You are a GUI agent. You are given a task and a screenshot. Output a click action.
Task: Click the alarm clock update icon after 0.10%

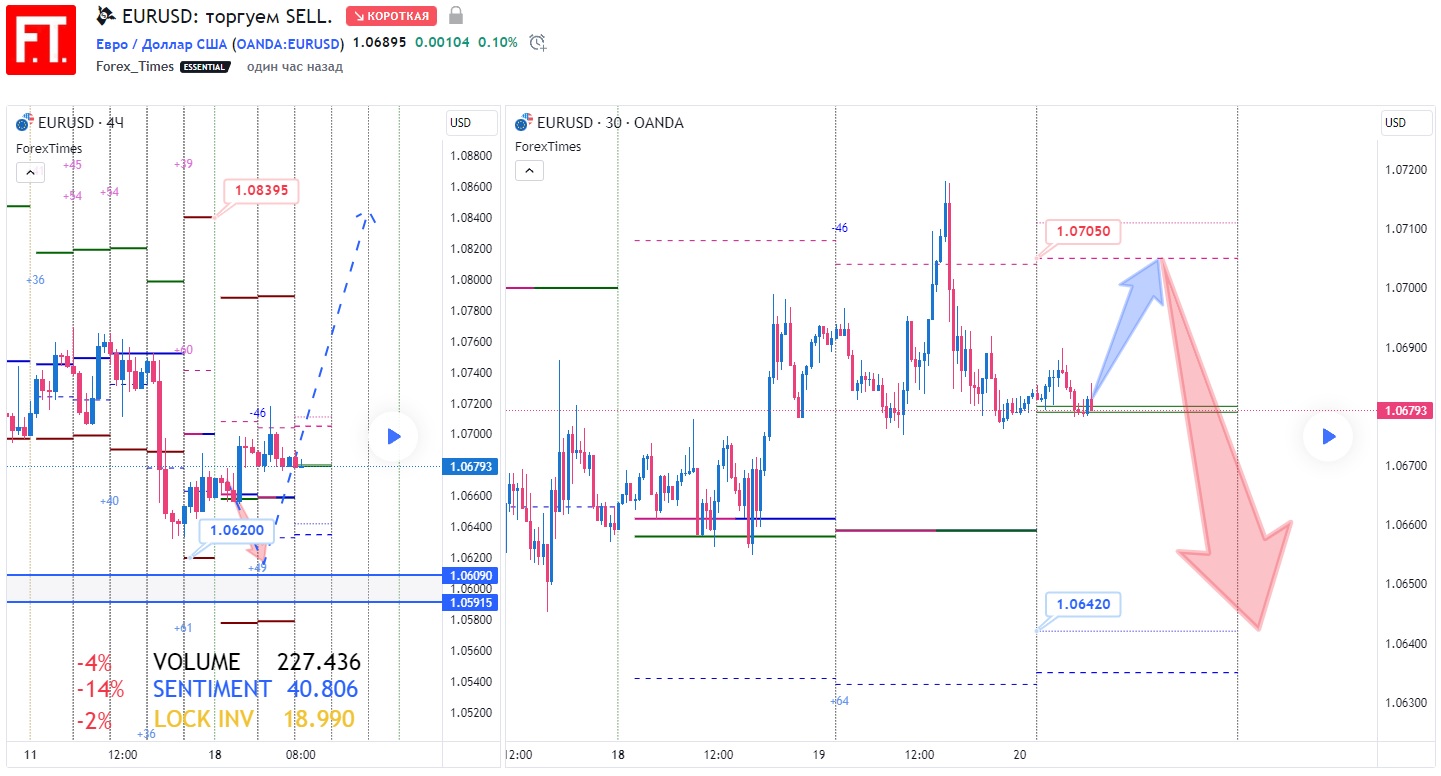tap(538, 43)
